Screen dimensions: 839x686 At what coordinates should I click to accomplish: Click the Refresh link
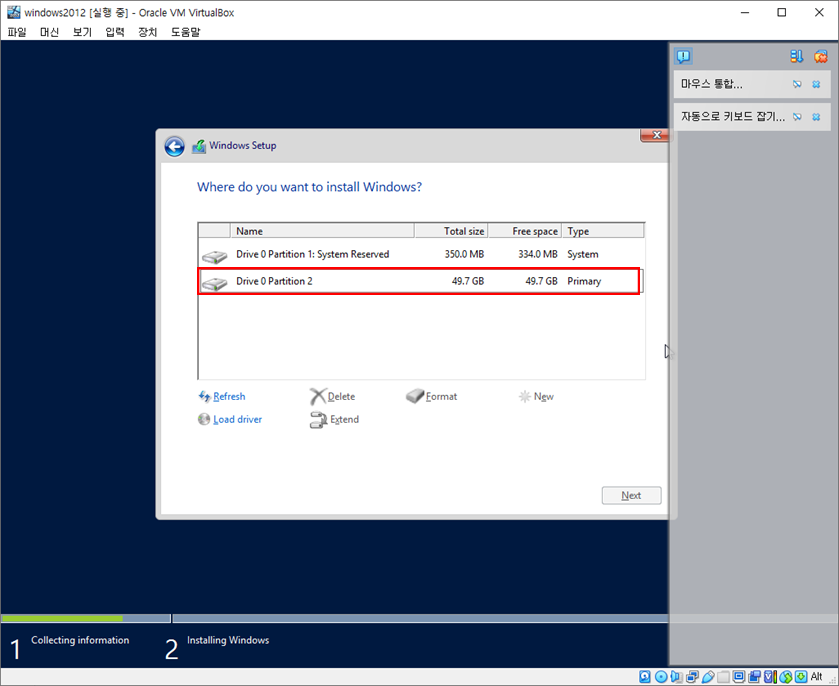[222, 397]
